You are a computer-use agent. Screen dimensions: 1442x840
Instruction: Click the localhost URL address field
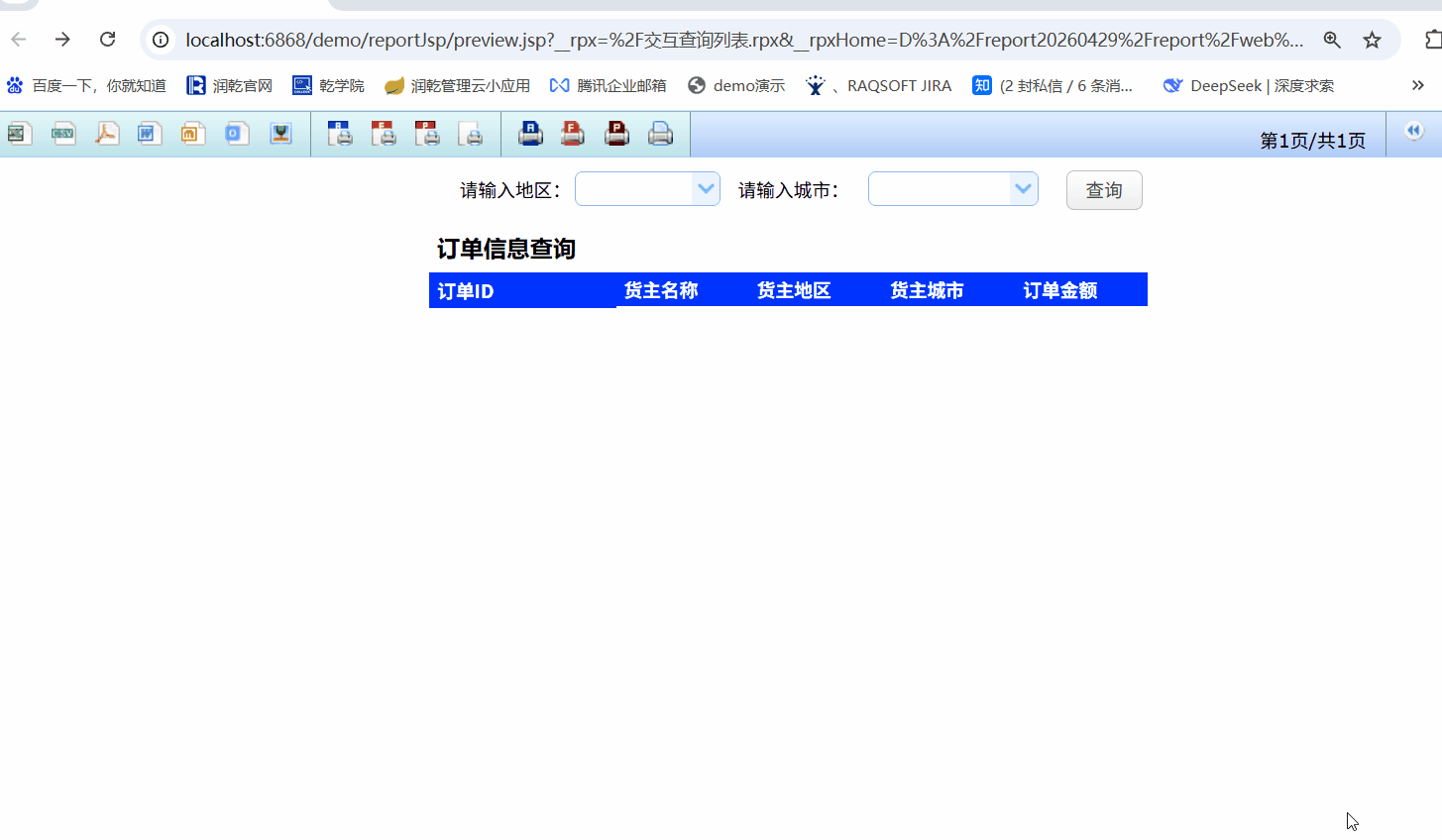point(743,40)
